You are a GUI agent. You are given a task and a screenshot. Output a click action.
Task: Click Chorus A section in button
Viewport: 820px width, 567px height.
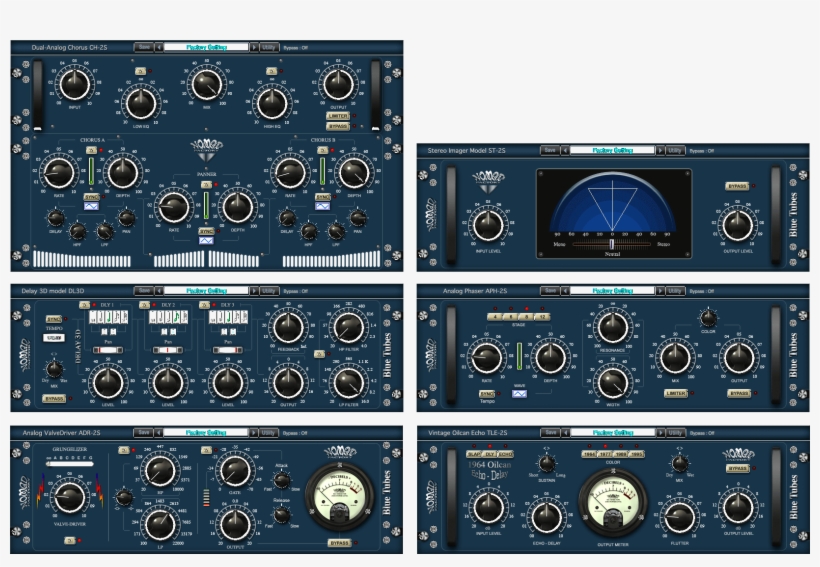pos(91,150)
